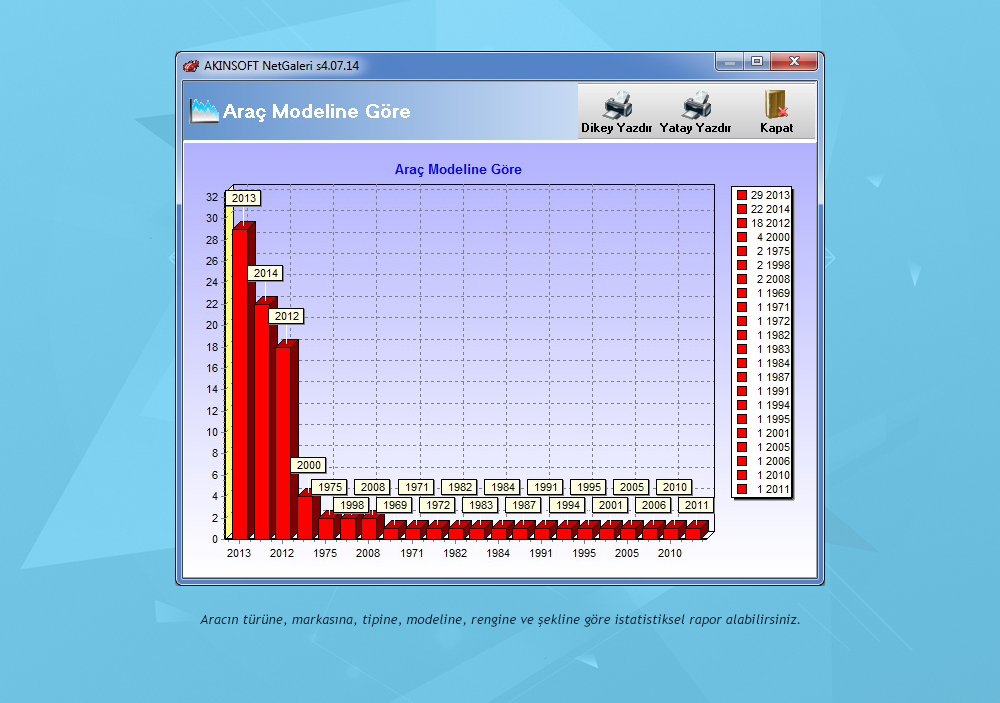Click the red swatch for 29 2013

[x=742, y=195]
